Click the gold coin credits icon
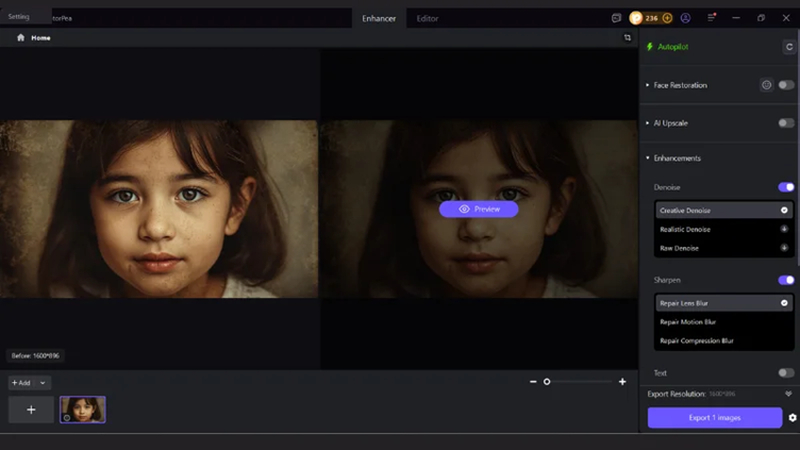Viewport: 800px width, 450px height. click(x=636, y=18)
